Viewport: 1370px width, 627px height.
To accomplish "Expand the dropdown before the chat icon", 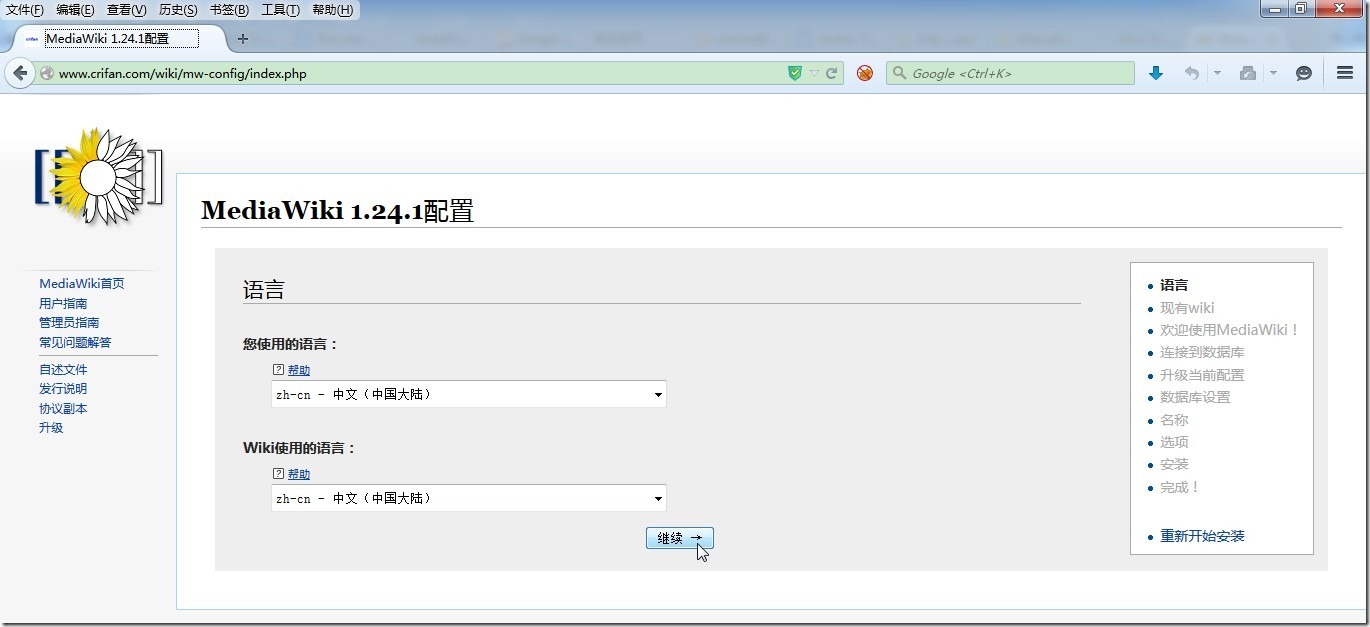I will [1273, 73].
